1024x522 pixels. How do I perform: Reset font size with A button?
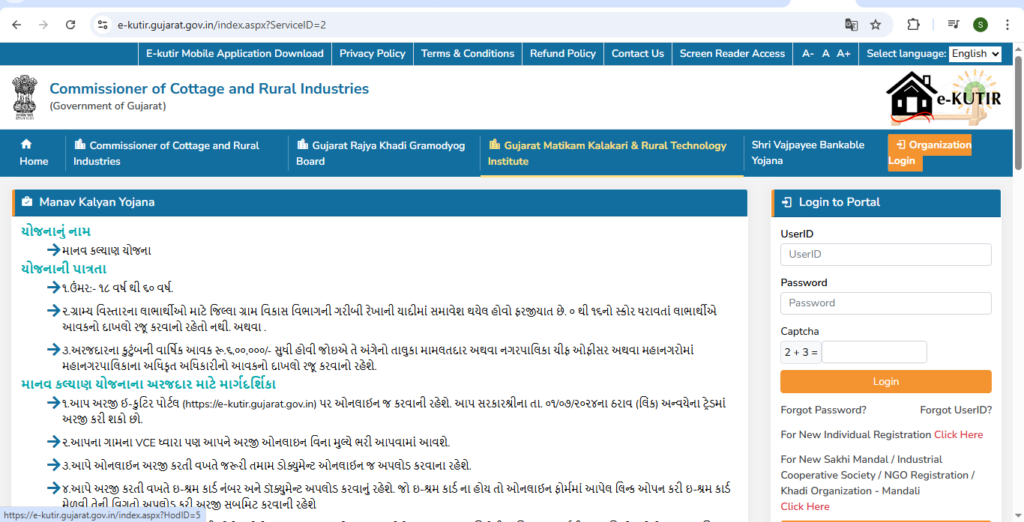tap(825, 54)
